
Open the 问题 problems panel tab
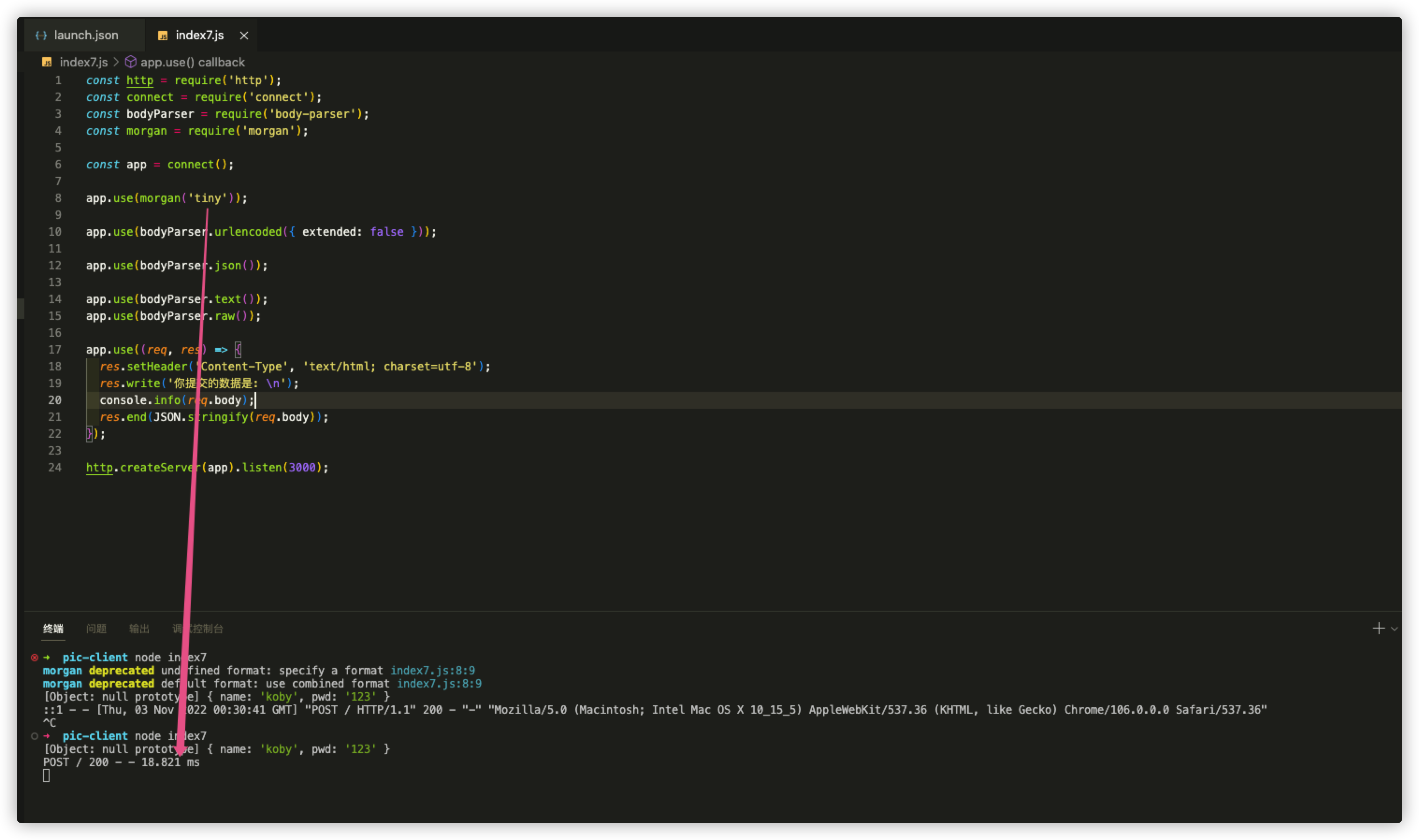tap(96, 628)
